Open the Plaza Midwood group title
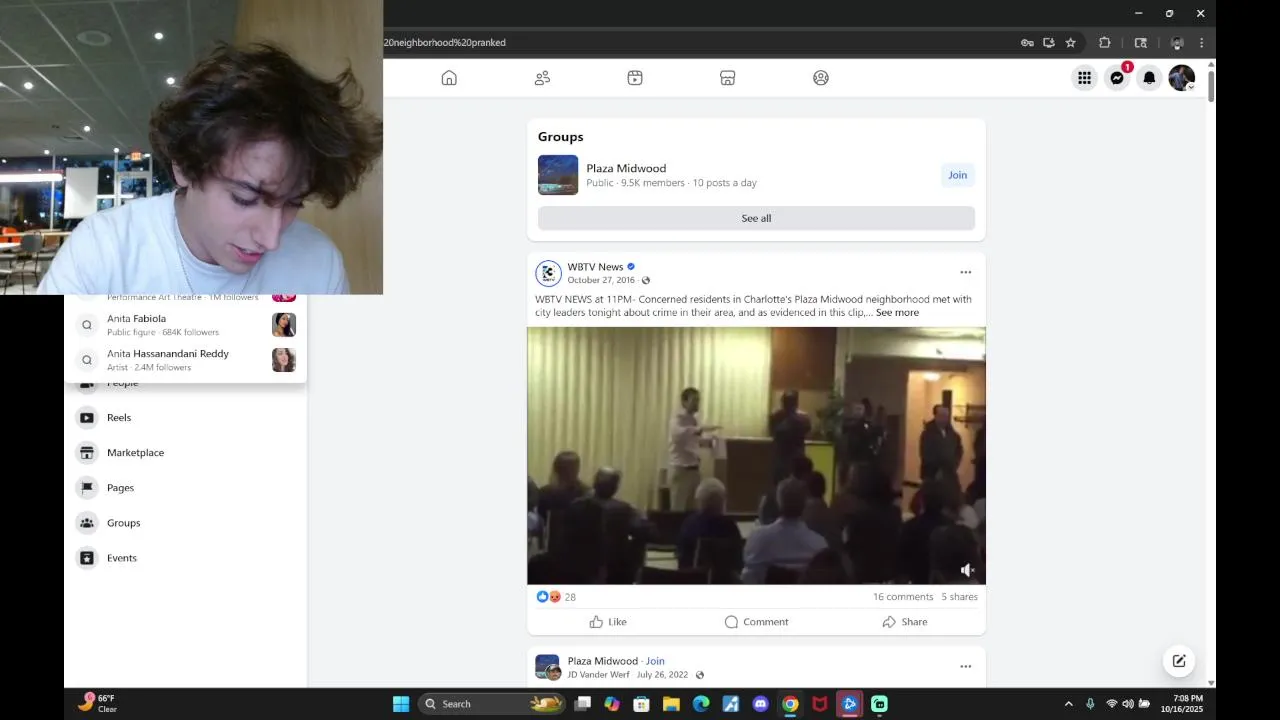The width and height of the screenshot is (1280, 720). click(626, 168)
